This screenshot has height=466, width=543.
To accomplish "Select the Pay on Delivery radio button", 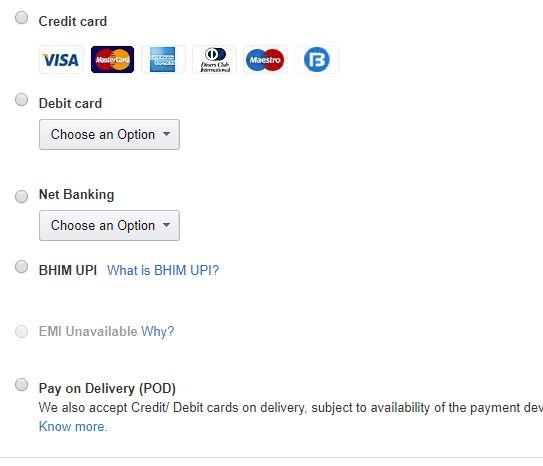I will 21,385.
